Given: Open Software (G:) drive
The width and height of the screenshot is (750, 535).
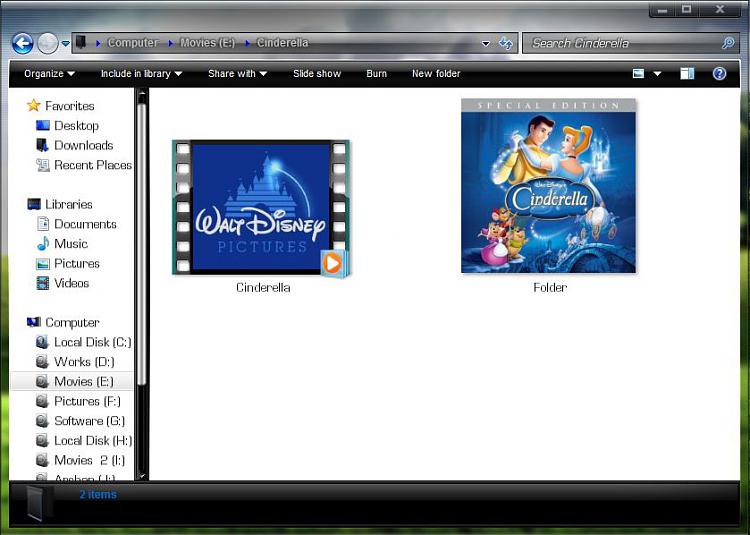Looking at the screenshot, I should pos(89,421).
